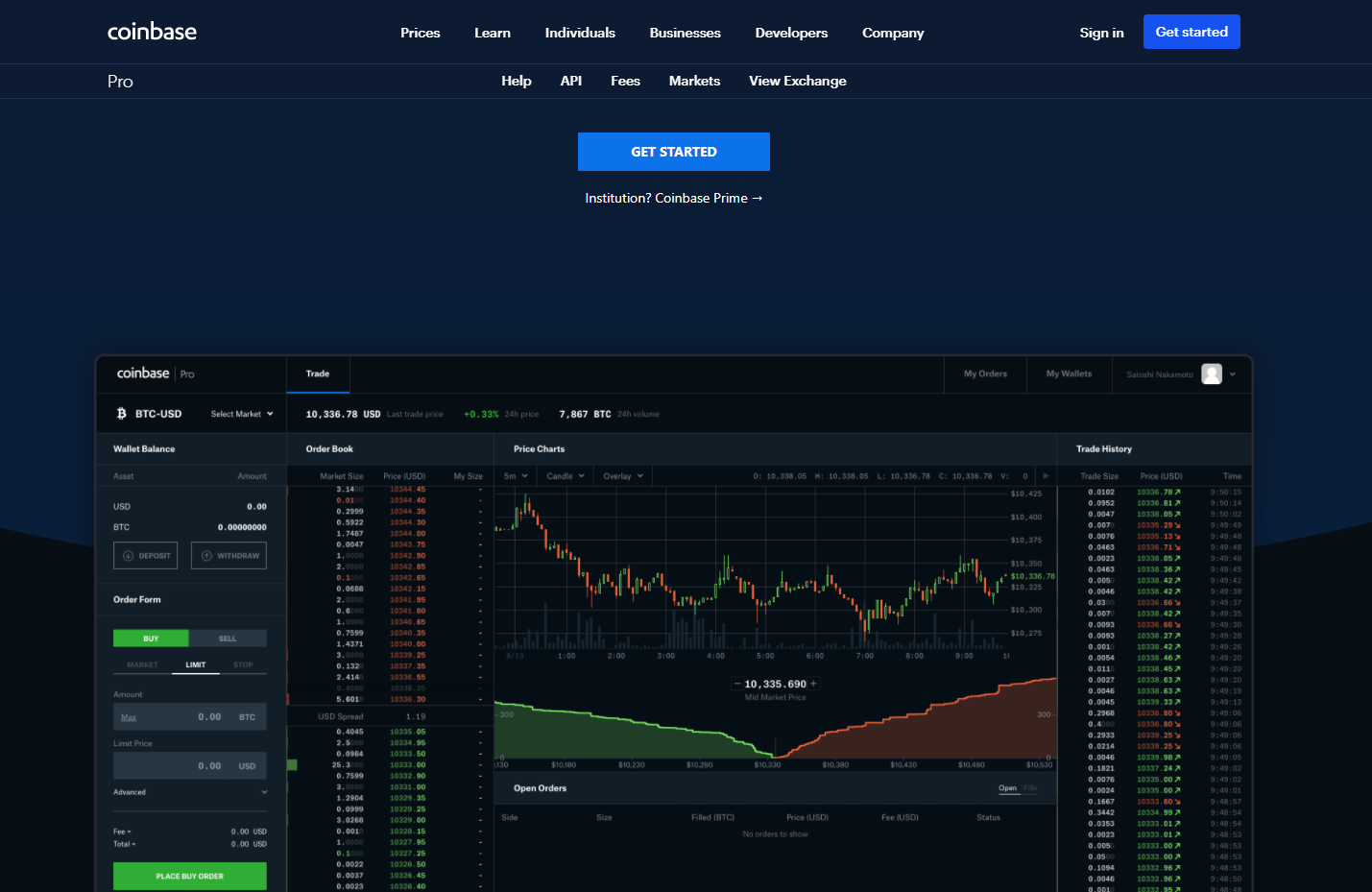Click the Sign in link

tap(1101, 33)
